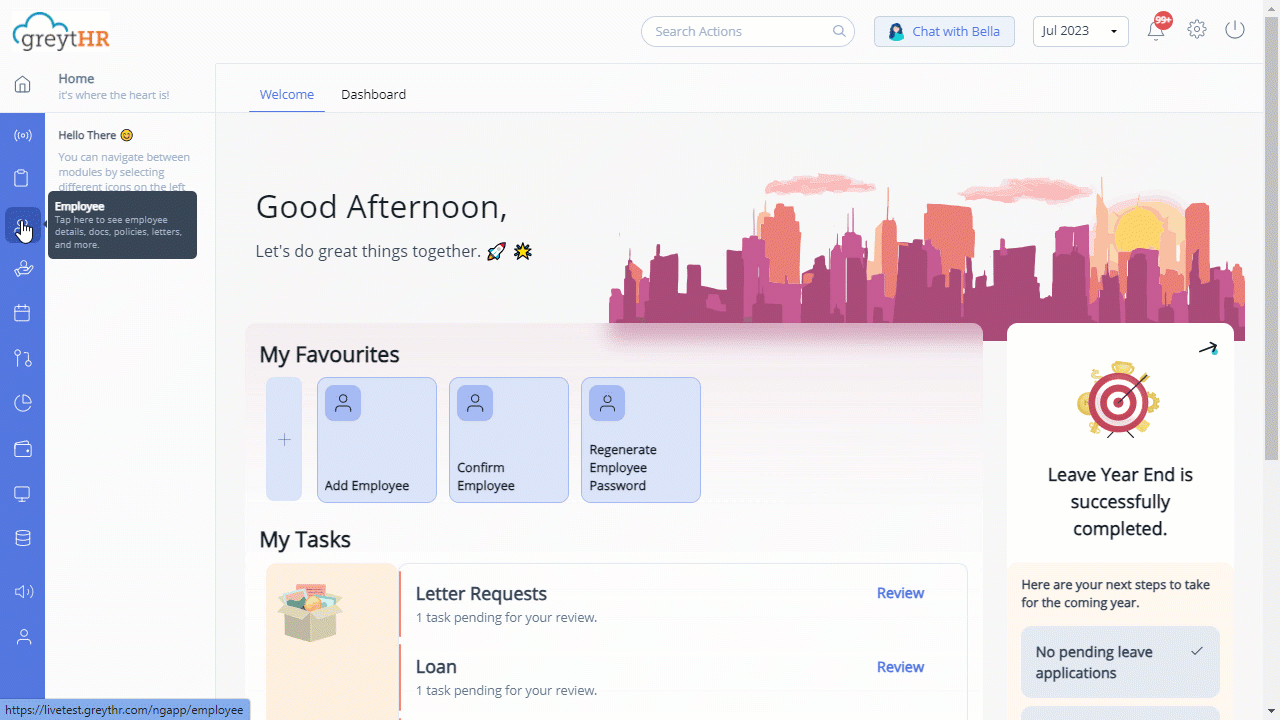Click the target illustration on leave card
The image size is (1280, 720).
point(1119,399)
